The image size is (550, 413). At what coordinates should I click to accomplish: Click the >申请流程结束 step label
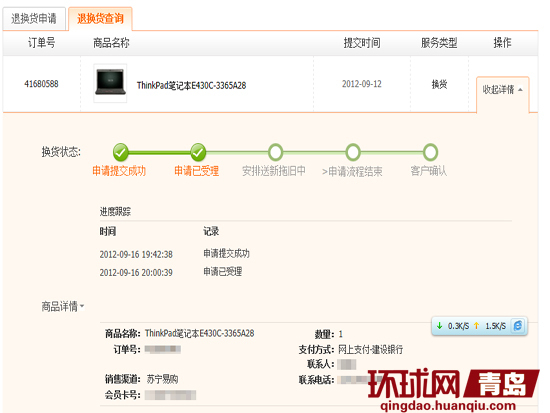click(x=352, y=172)
